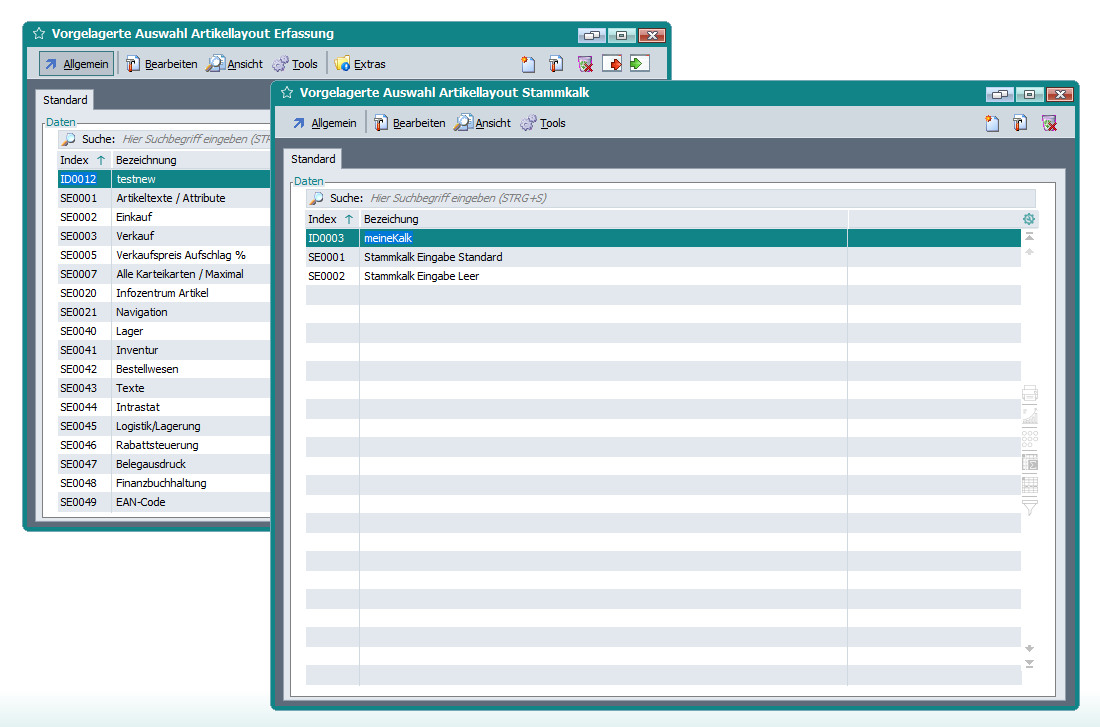Click the chart icon beside the grid

click(1030, 416)
